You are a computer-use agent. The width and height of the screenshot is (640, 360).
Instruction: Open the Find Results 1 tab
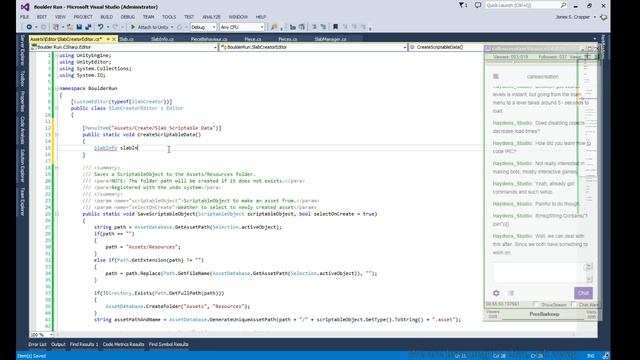pos(84,344)
